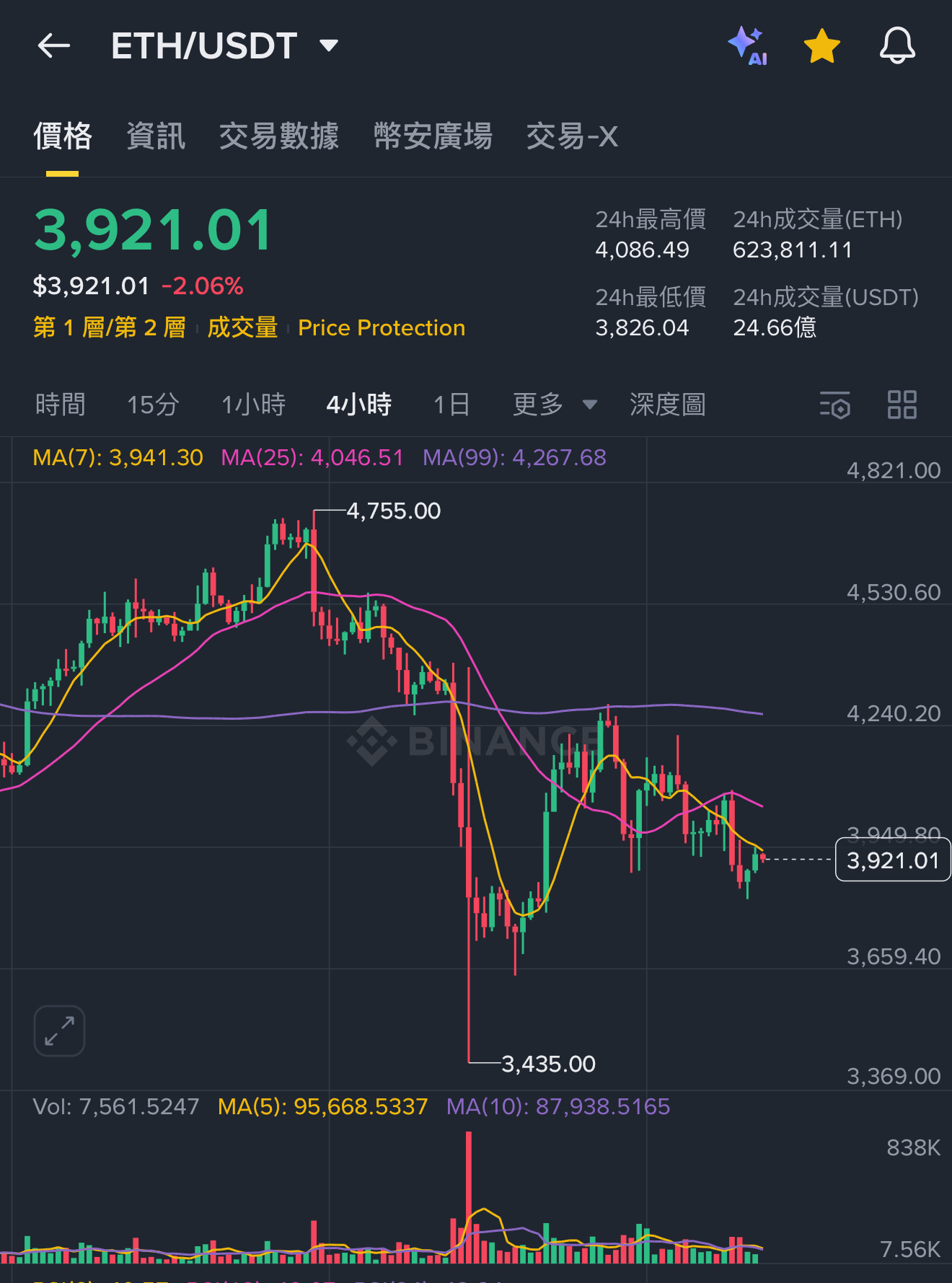
Task: Show the 深度圖 depth chart
Action: [x=667, y=405]
